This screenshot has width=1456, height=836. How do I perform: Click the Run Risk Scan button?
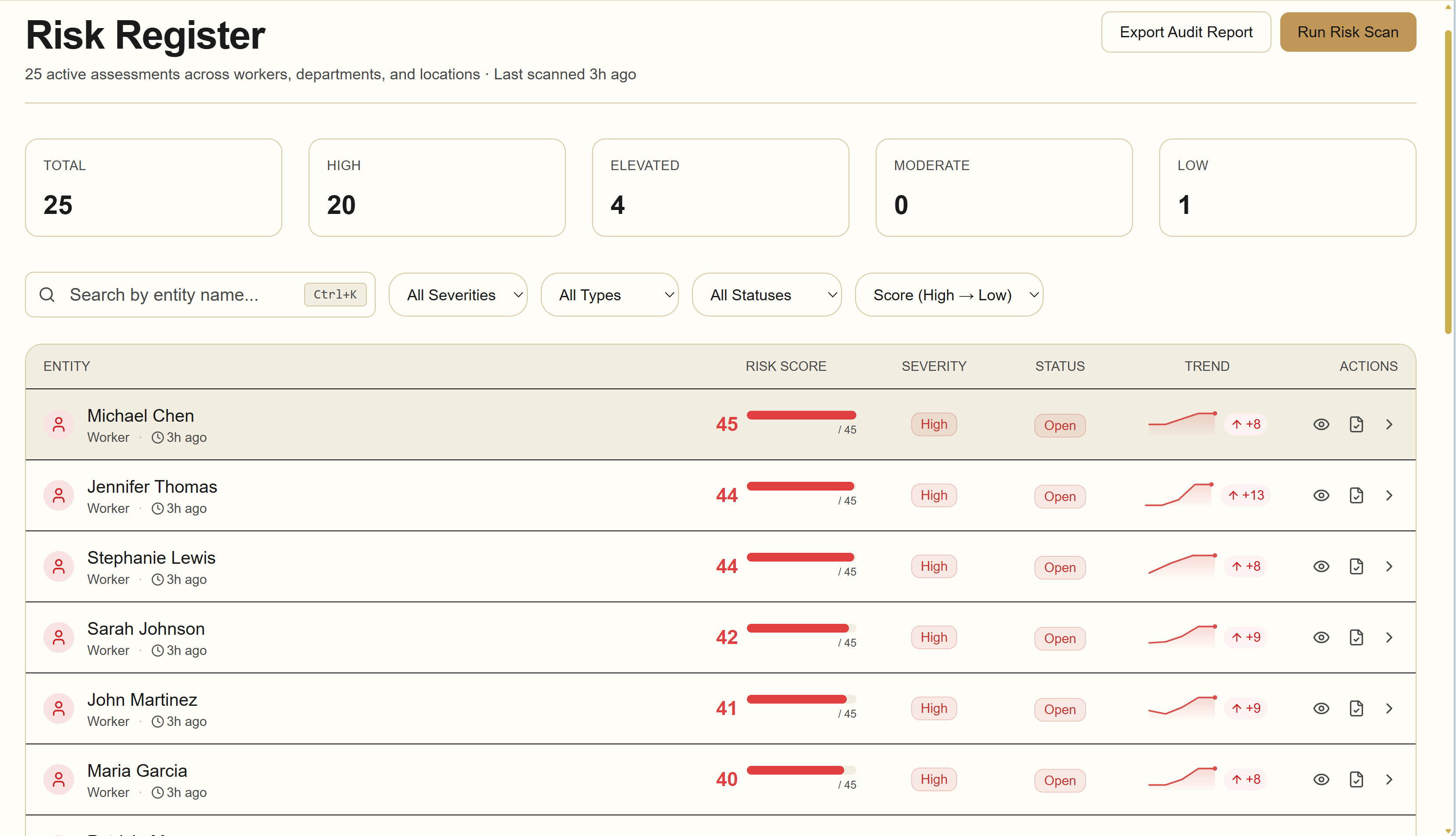click(1348, 32)
